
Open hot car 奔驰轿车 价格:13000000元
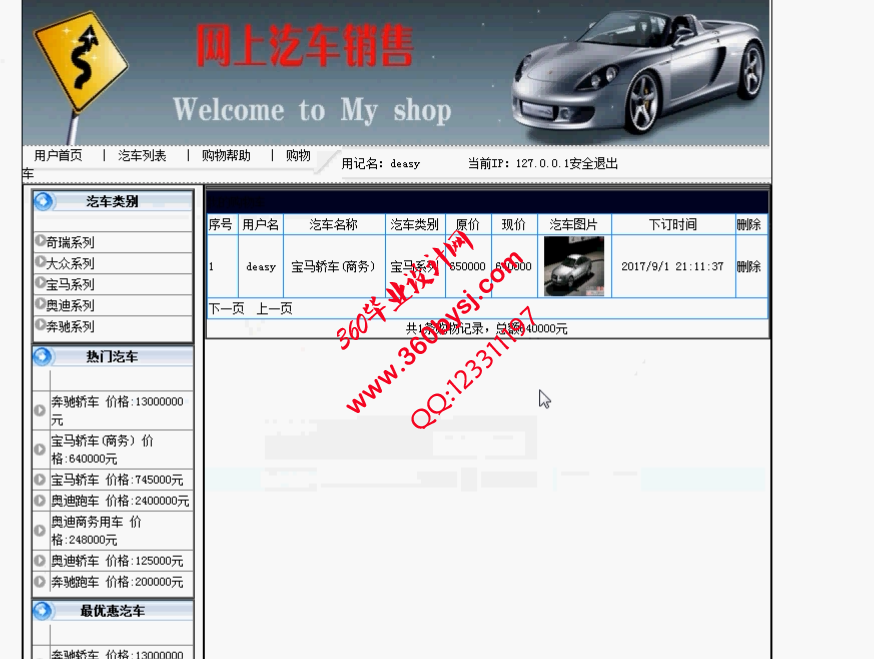click(x=118, y=410)
